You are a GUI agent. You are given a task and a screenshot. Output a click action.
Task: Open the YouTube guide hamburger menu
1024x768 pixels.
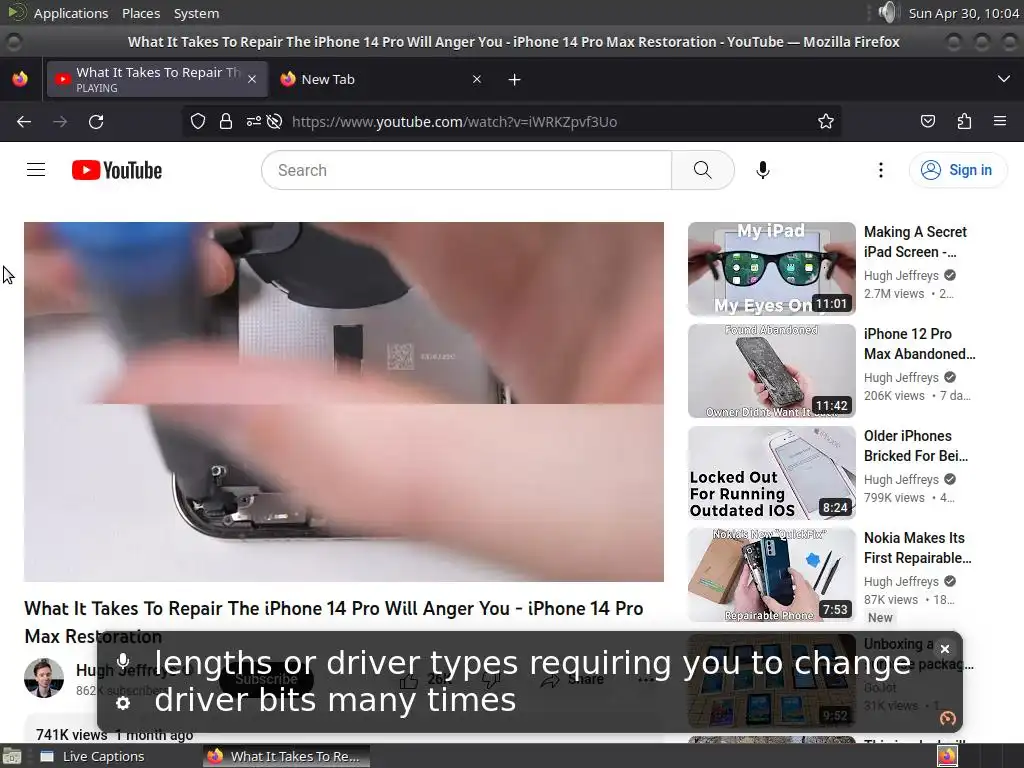tap(36, 170)
